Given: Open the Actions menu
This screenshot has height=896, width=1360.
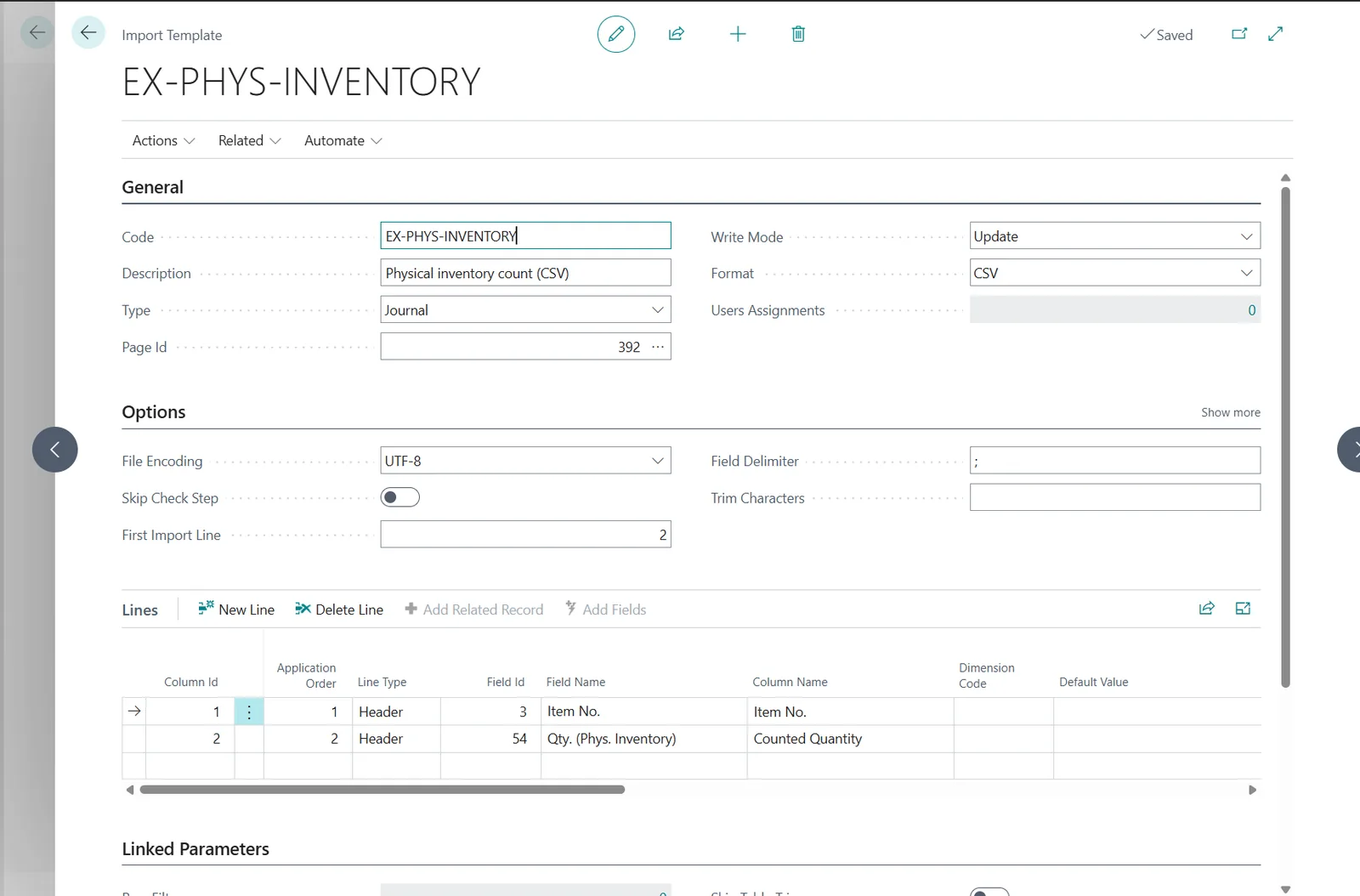Looking at the screenshot, I should click(163, 140).
